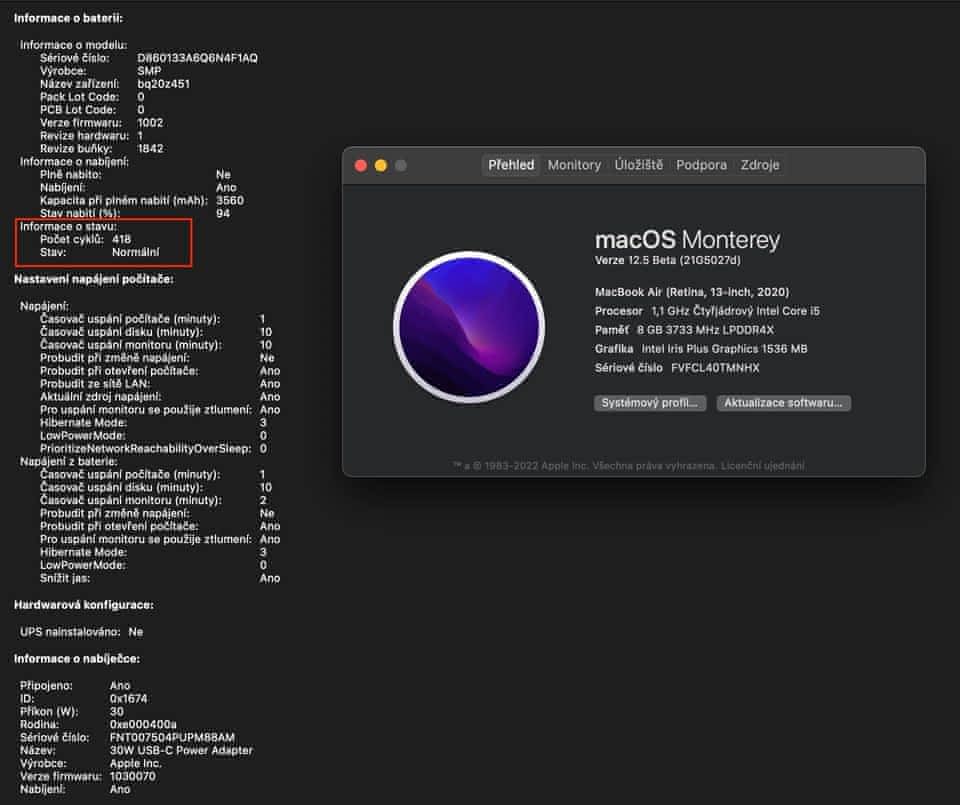This screenshot has height=805, width=960.
Task: Click the Systémový profil button
Action: (x=650, y=403)
